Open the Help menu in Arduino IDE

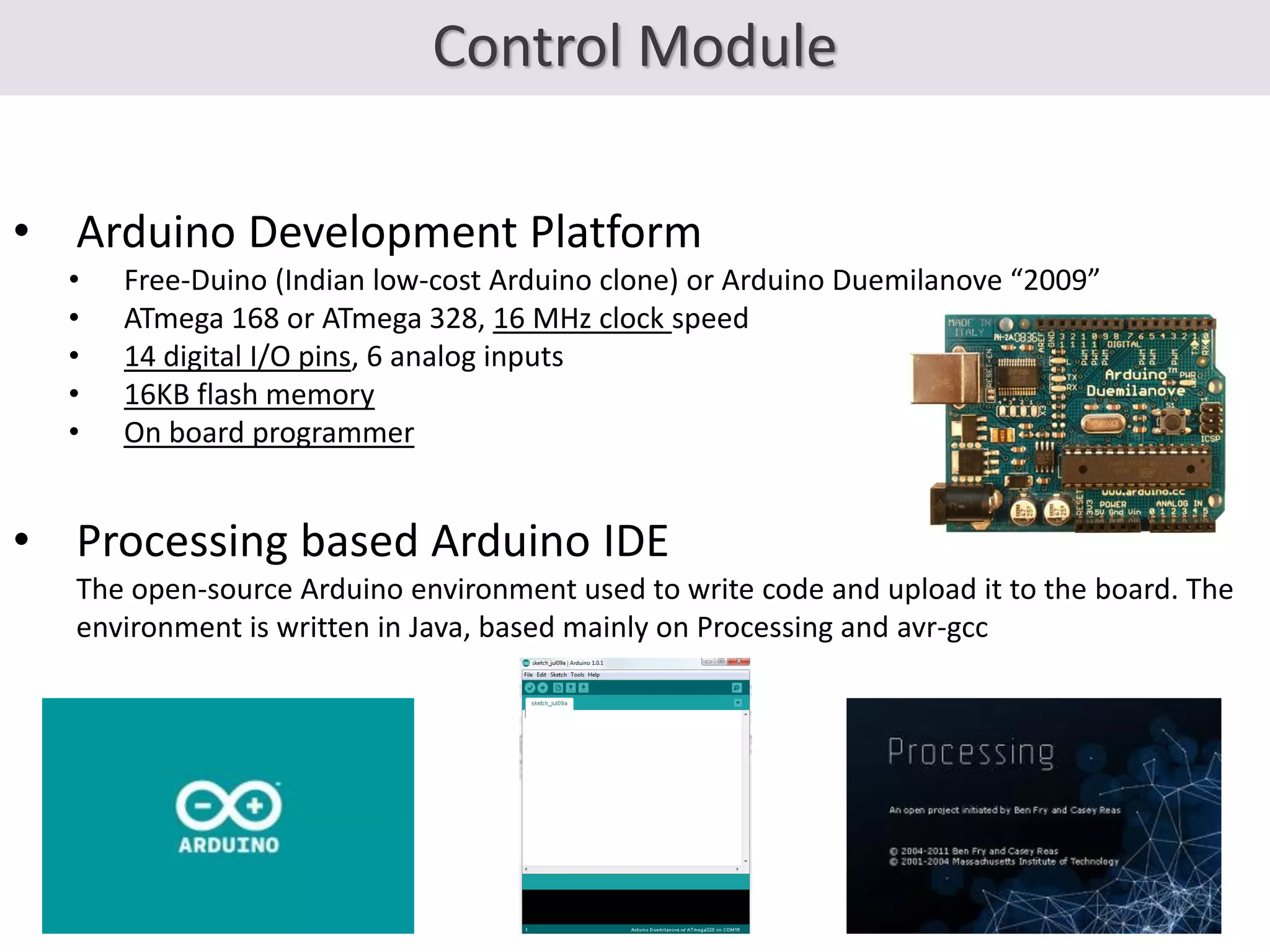click(593, 674)
